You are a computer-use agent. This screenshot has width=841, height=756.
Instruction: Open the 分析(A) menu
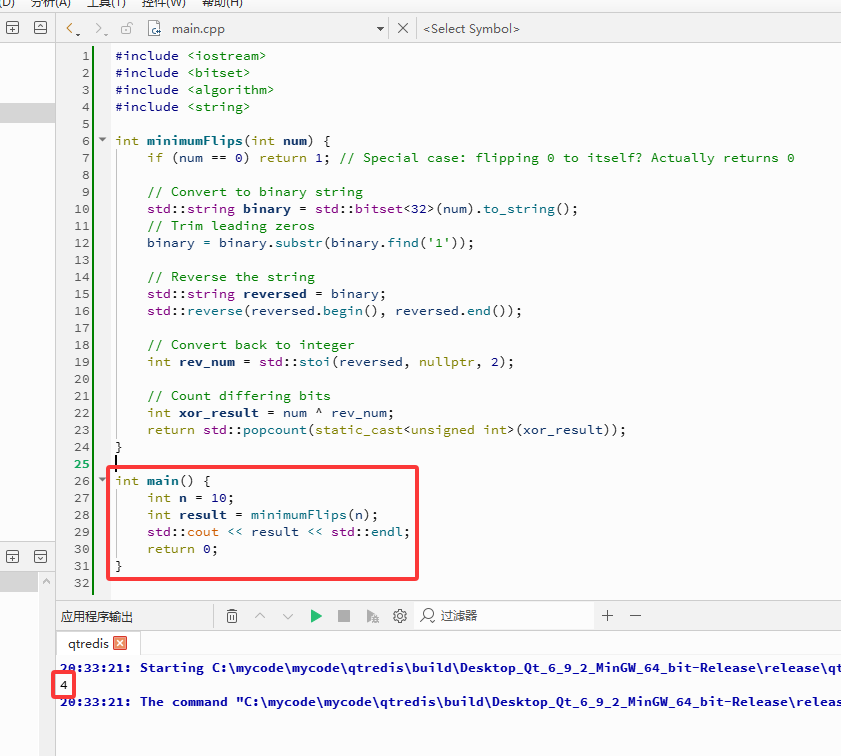pyautogui.click(x=50, y=3)
